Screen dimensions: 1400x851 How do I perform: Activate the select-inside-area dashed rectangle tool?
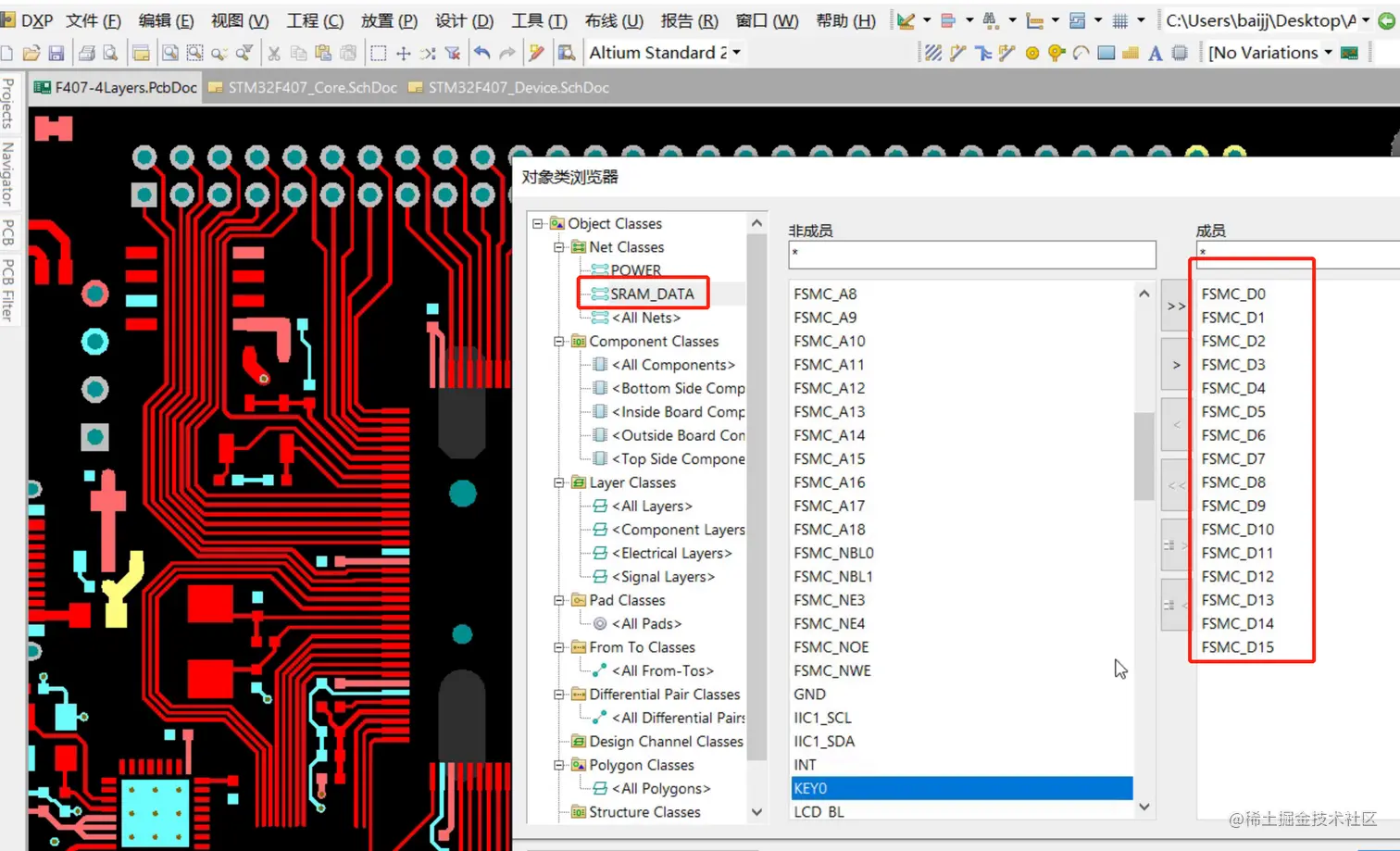tap(378, 54)
